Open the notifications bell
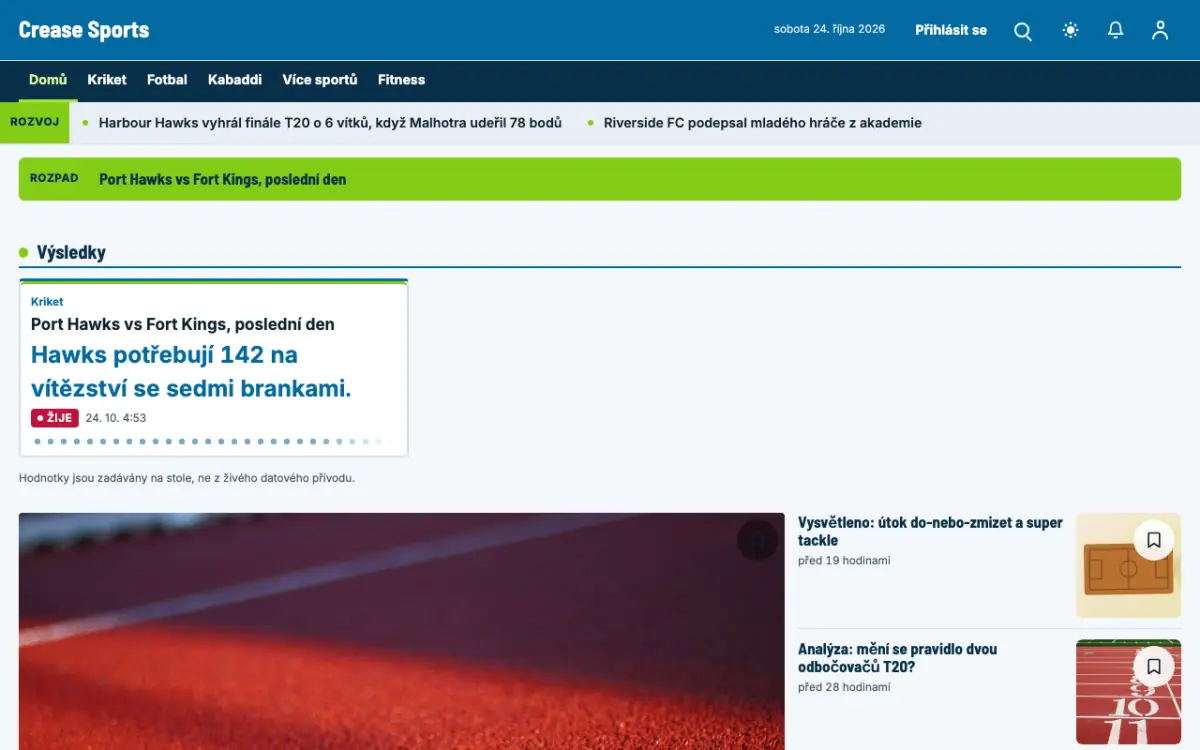This screenshot has height=750, width=1200. pyautogui.click(x=1116, y=30)
